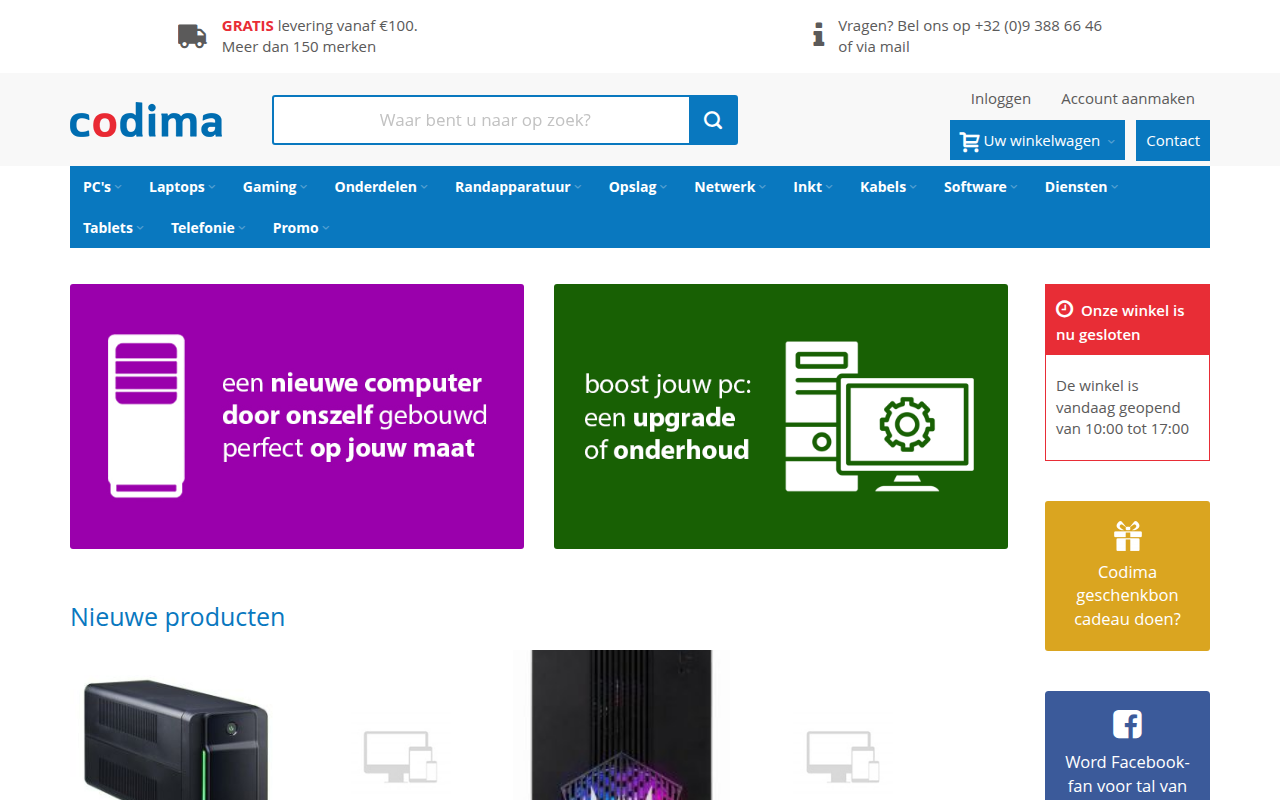
Task: Click the search magnifier button
Action: pyautogui.click(x=713, y=120)
